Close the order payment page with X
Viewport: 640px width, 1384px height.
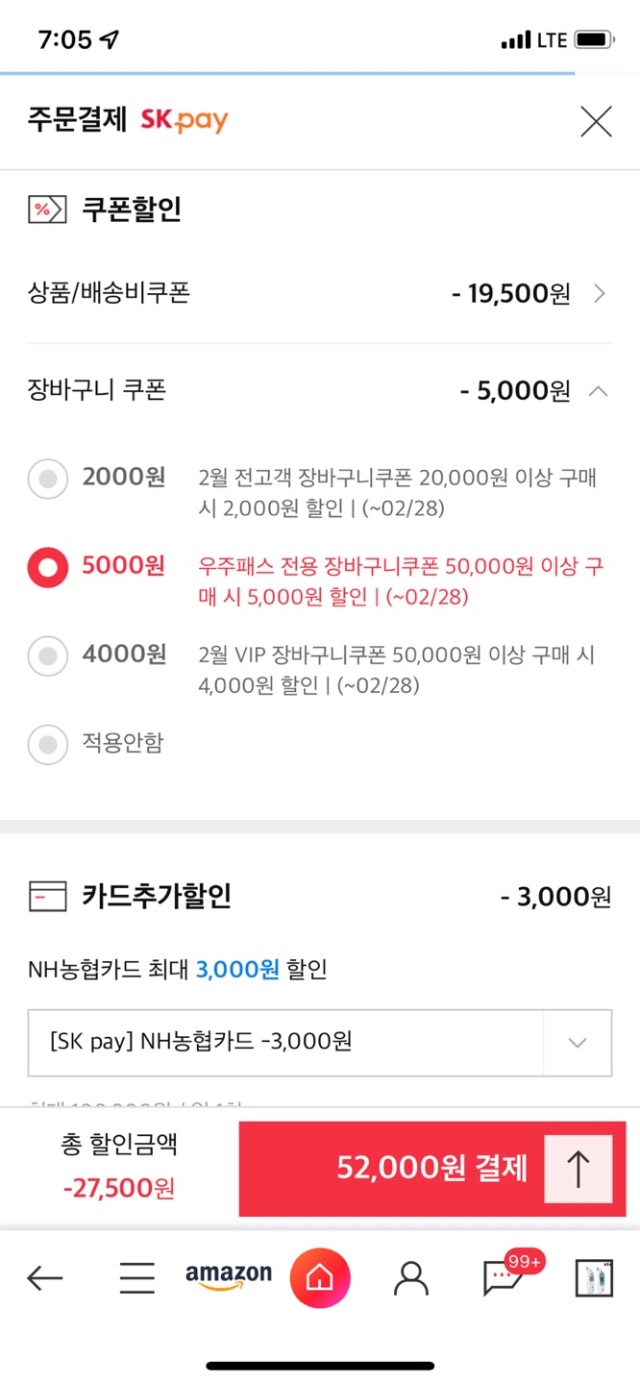[596, 122]
